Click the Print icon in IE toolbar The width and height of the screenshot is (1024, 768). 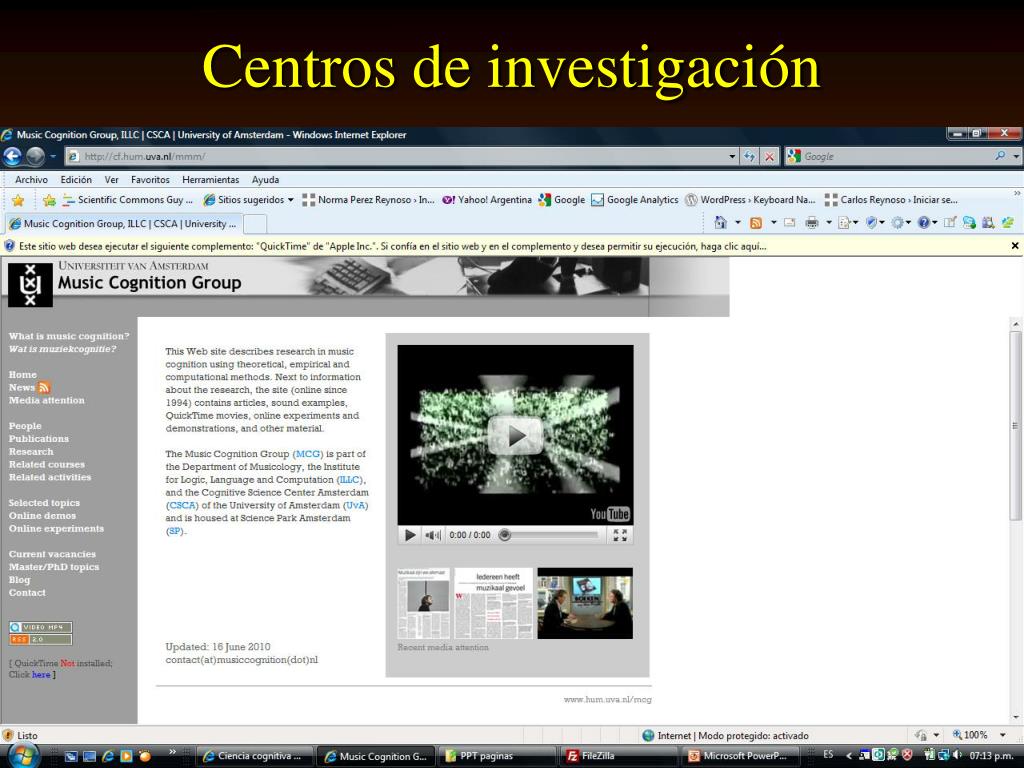812,223
